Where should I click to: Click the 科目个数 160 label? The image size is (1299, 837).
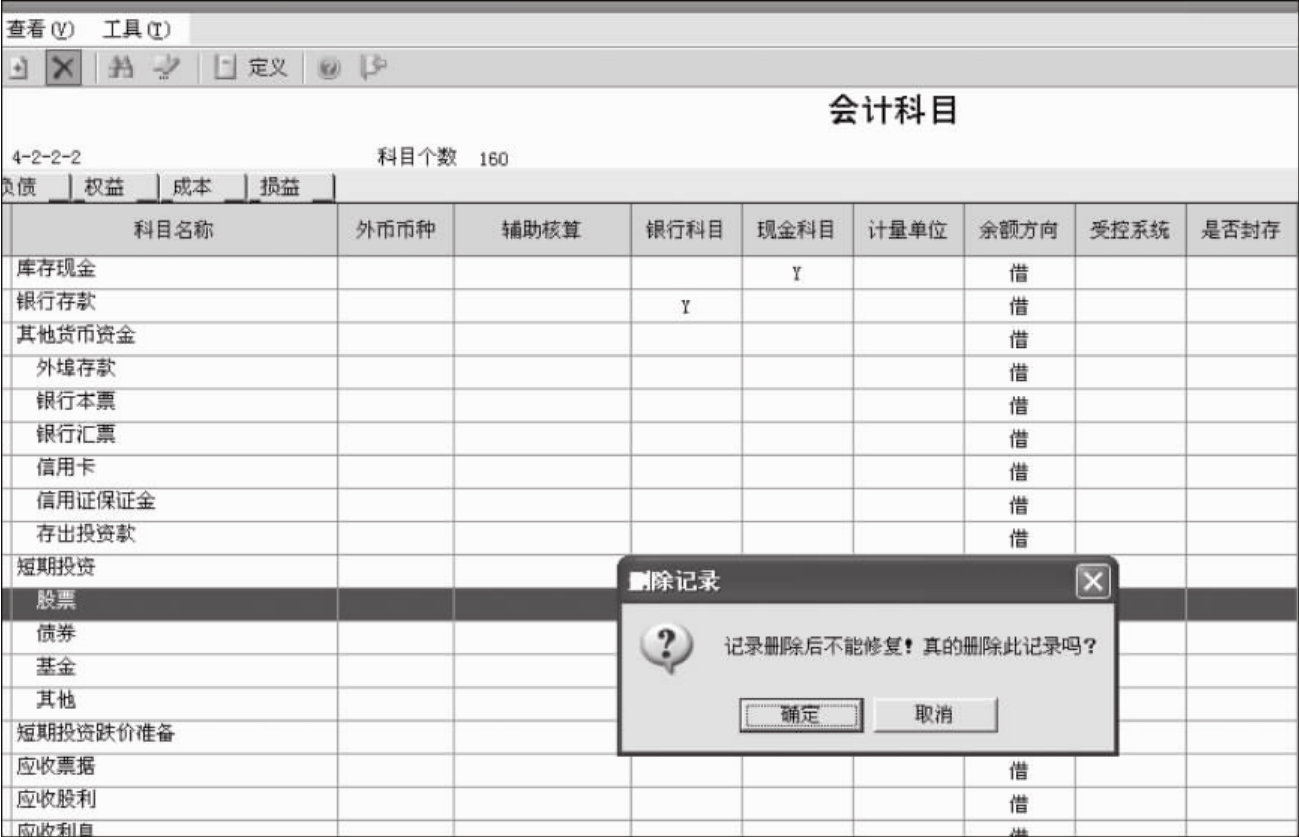pyautogui.click(x=442, y=156)
